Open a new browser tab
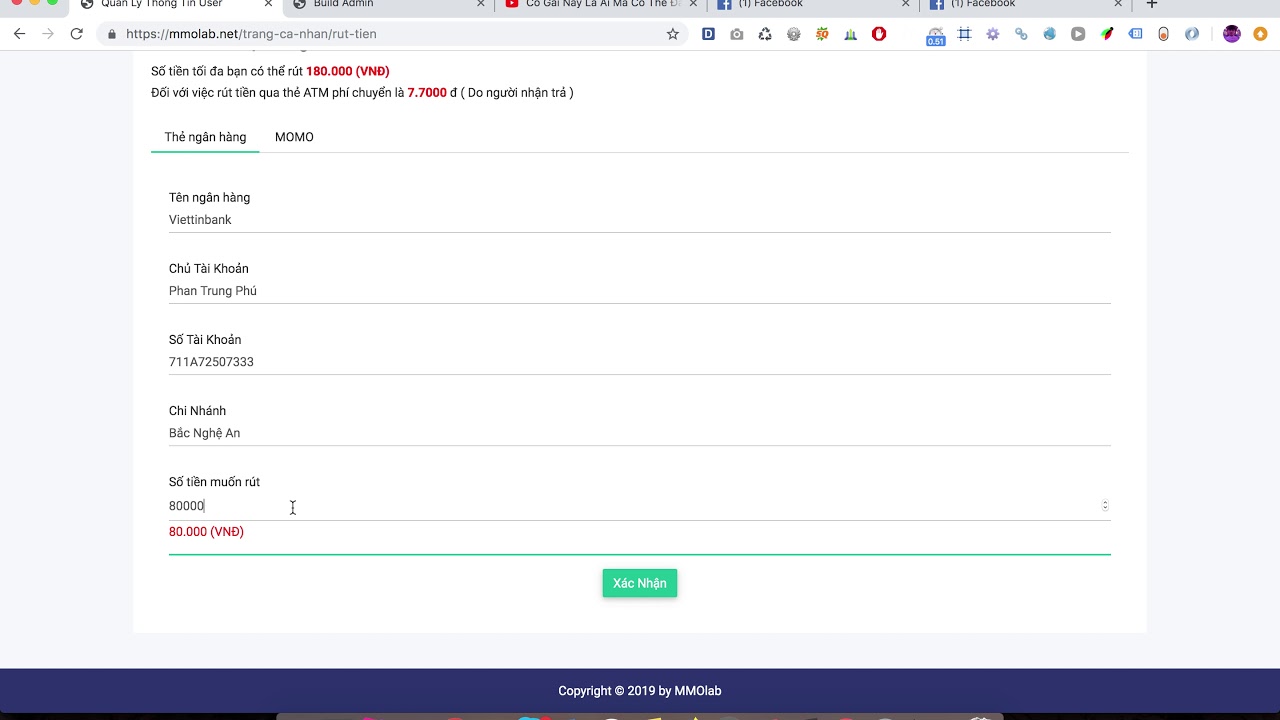The image size is (1280, 720). pyautogui.click(x=1152, y=5)
